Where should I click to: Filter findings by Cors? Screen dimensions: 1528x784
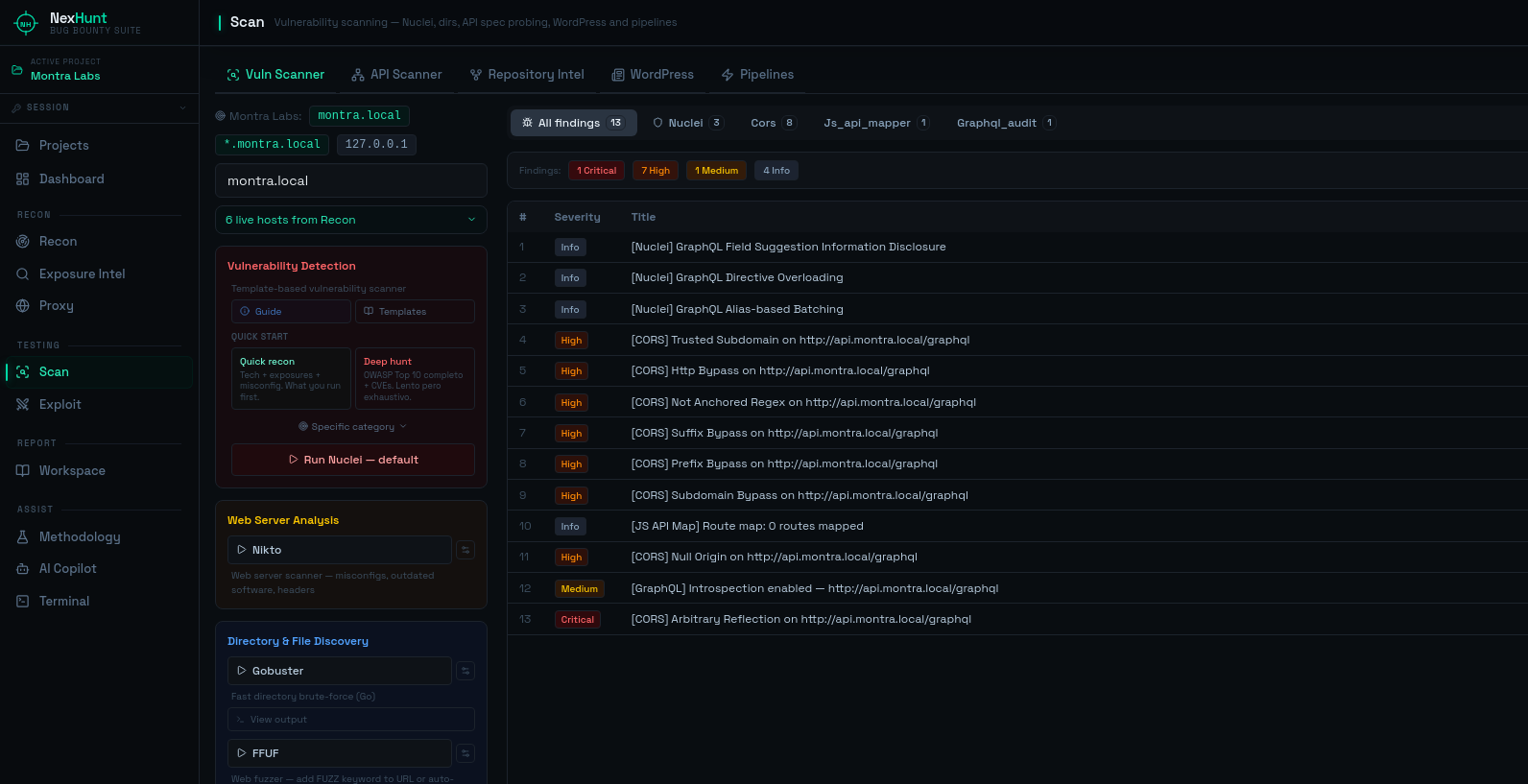pyautogui.click(x=774, y=123)
